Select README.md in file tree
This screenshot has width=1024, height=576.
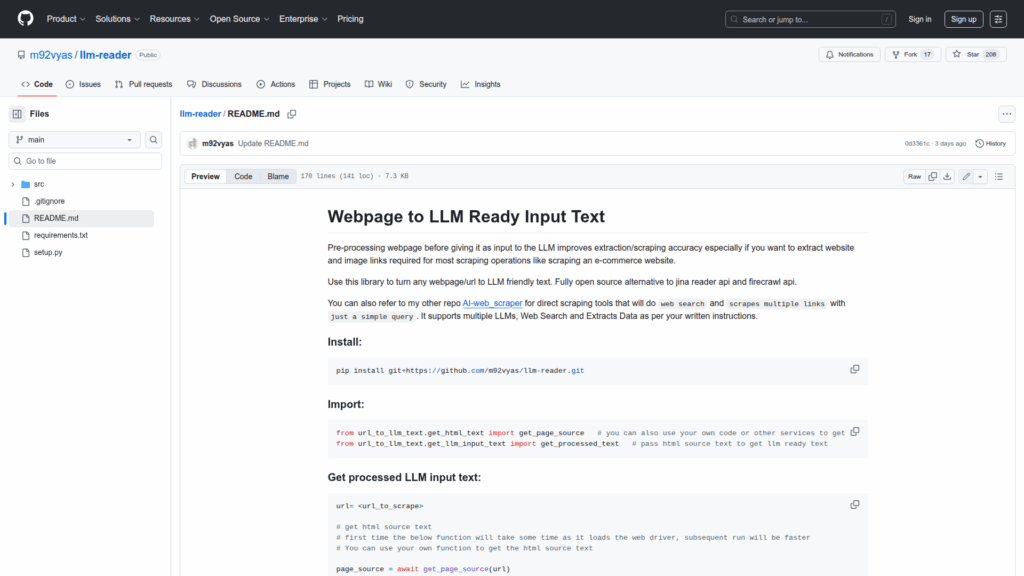pyautogui.click(x=82, y=218)
